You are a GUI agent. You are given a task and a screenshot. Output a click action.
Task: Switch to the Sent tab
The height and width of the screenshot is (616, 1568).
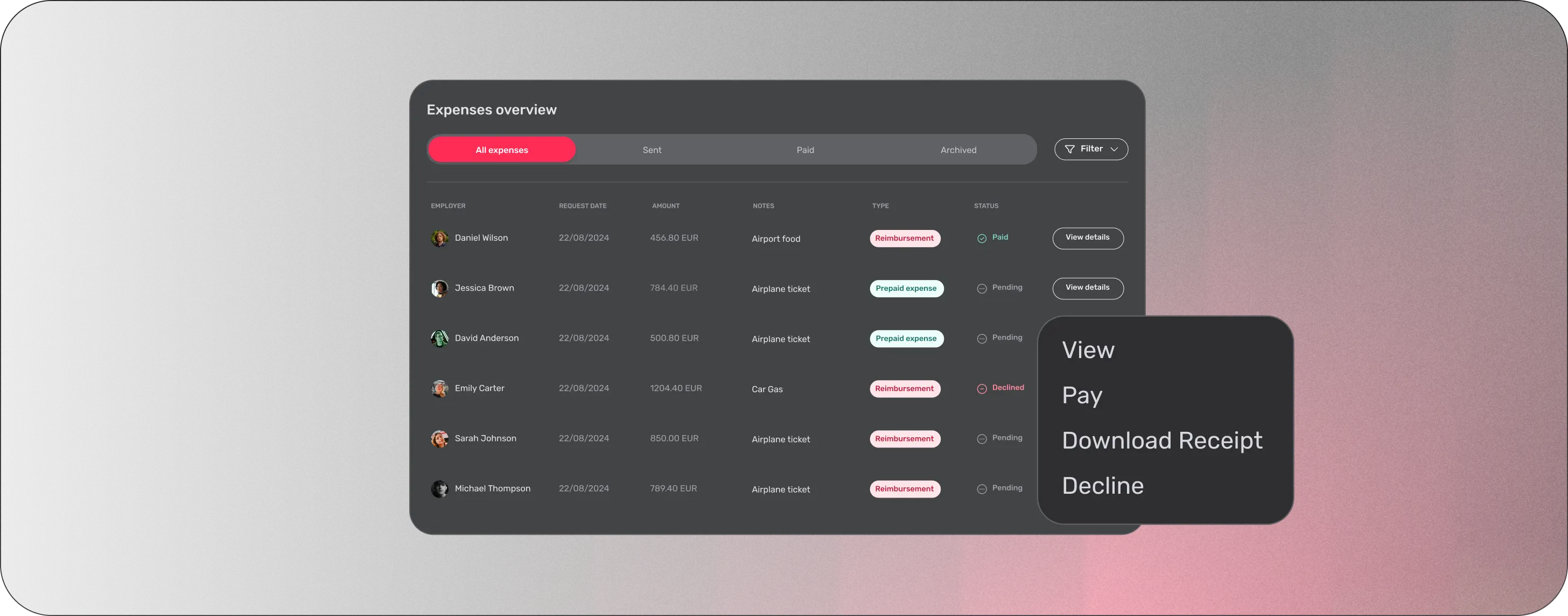coord(652,150)
